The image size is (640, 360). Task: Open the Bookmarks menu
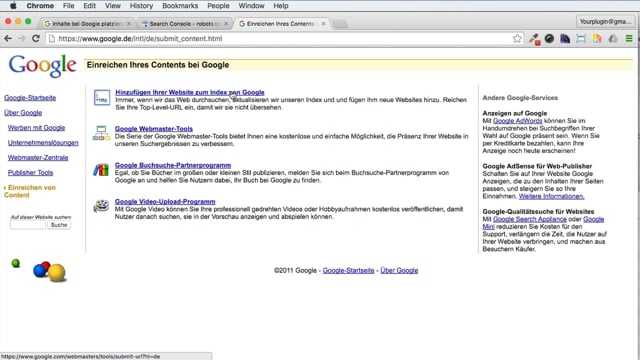(x=180, y=6)
